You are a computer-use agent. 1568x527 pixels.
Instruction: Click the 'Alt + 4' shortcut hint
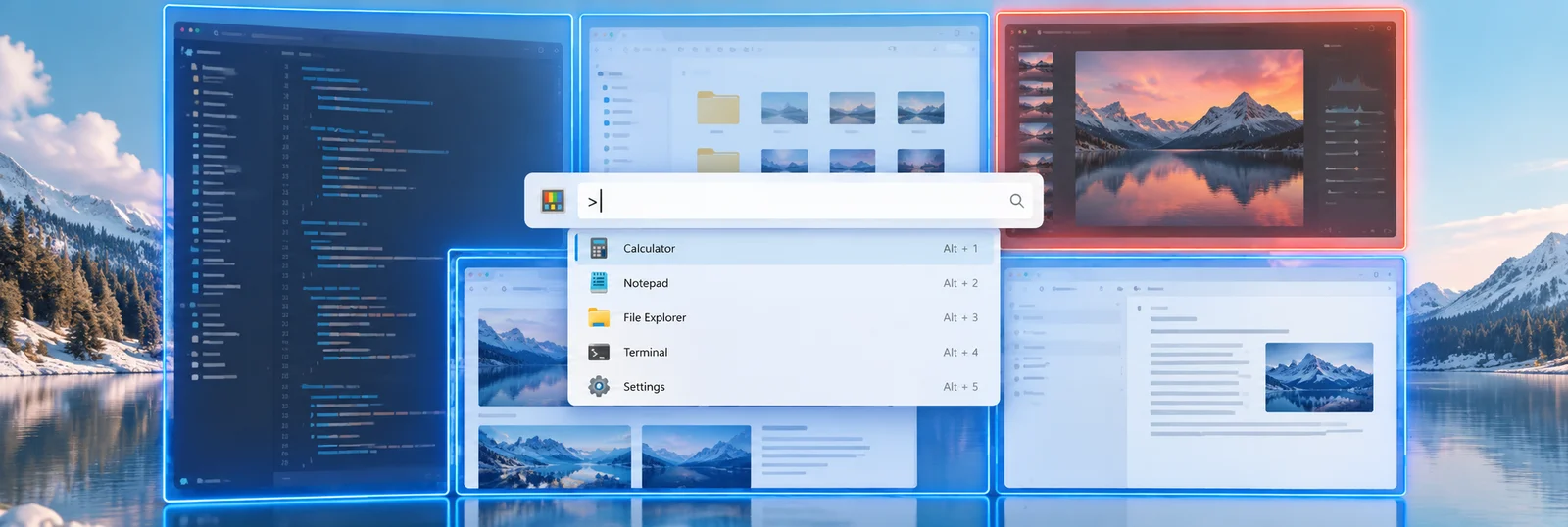pos(960,353)
